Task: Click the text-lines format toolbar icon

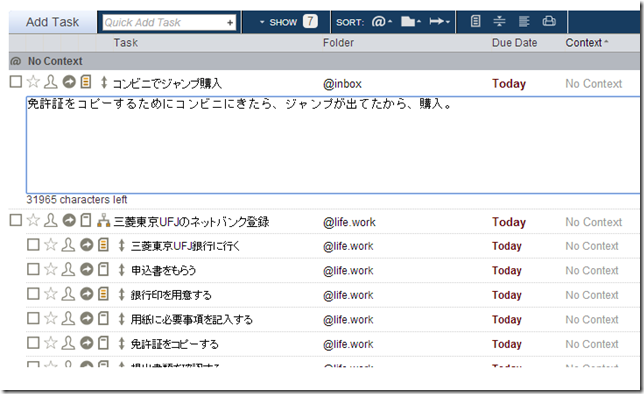Action: pyautogui.click(x=524, y=21)
